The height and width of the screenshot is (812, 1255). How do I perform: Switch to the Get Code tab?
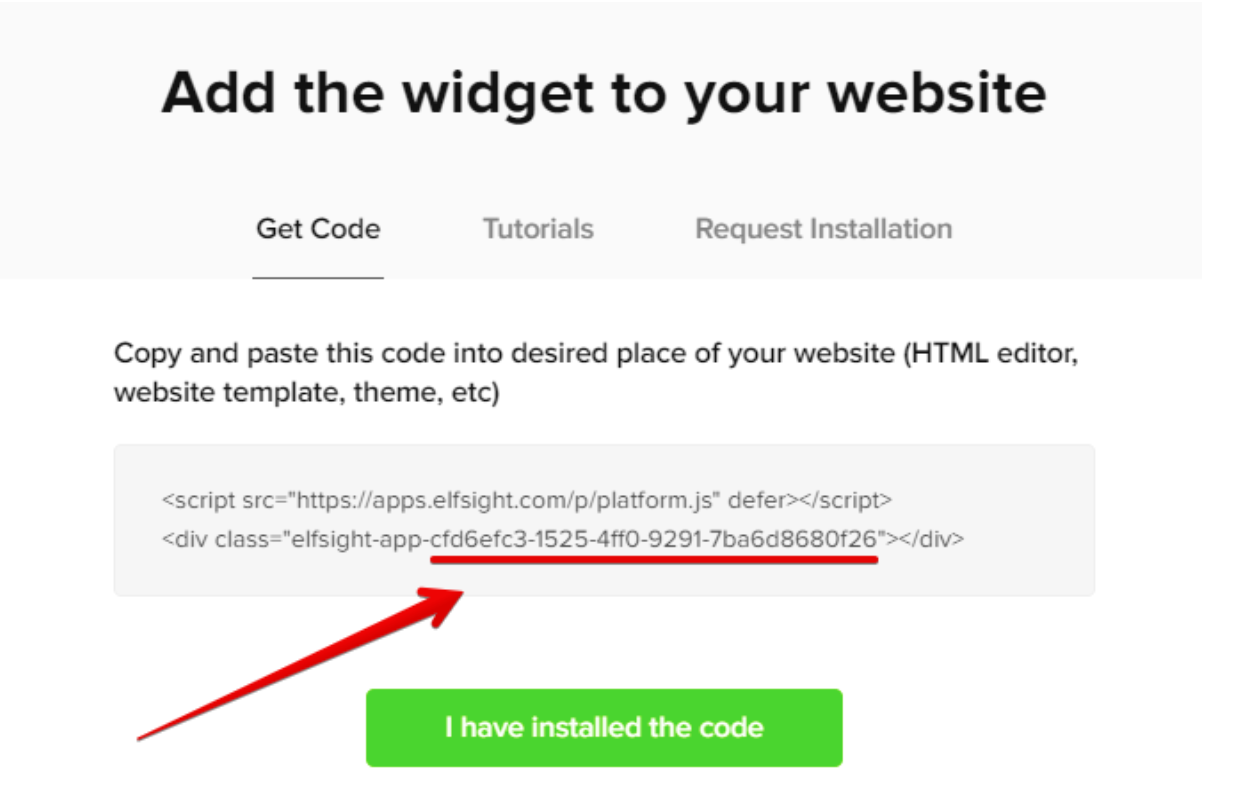tap(318, 228)
